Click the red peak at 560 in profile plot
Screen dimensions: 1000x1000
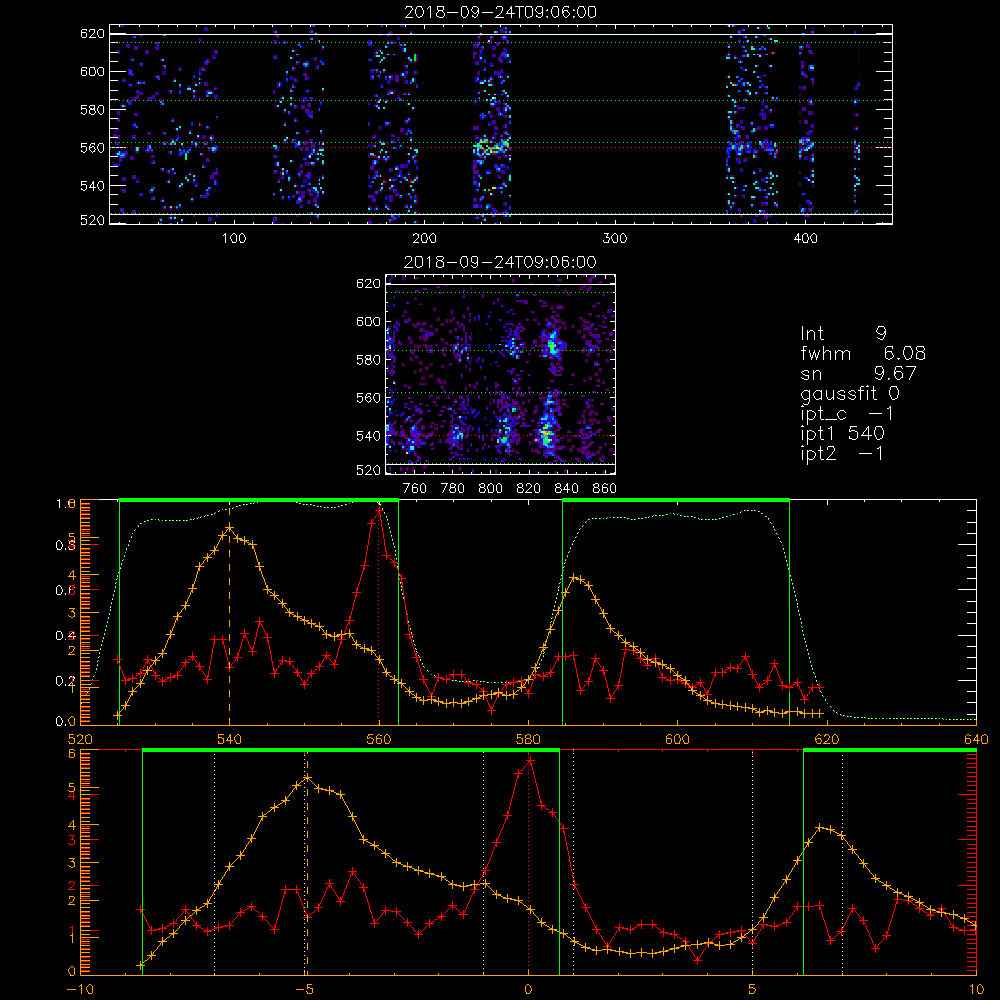[379, 510]
